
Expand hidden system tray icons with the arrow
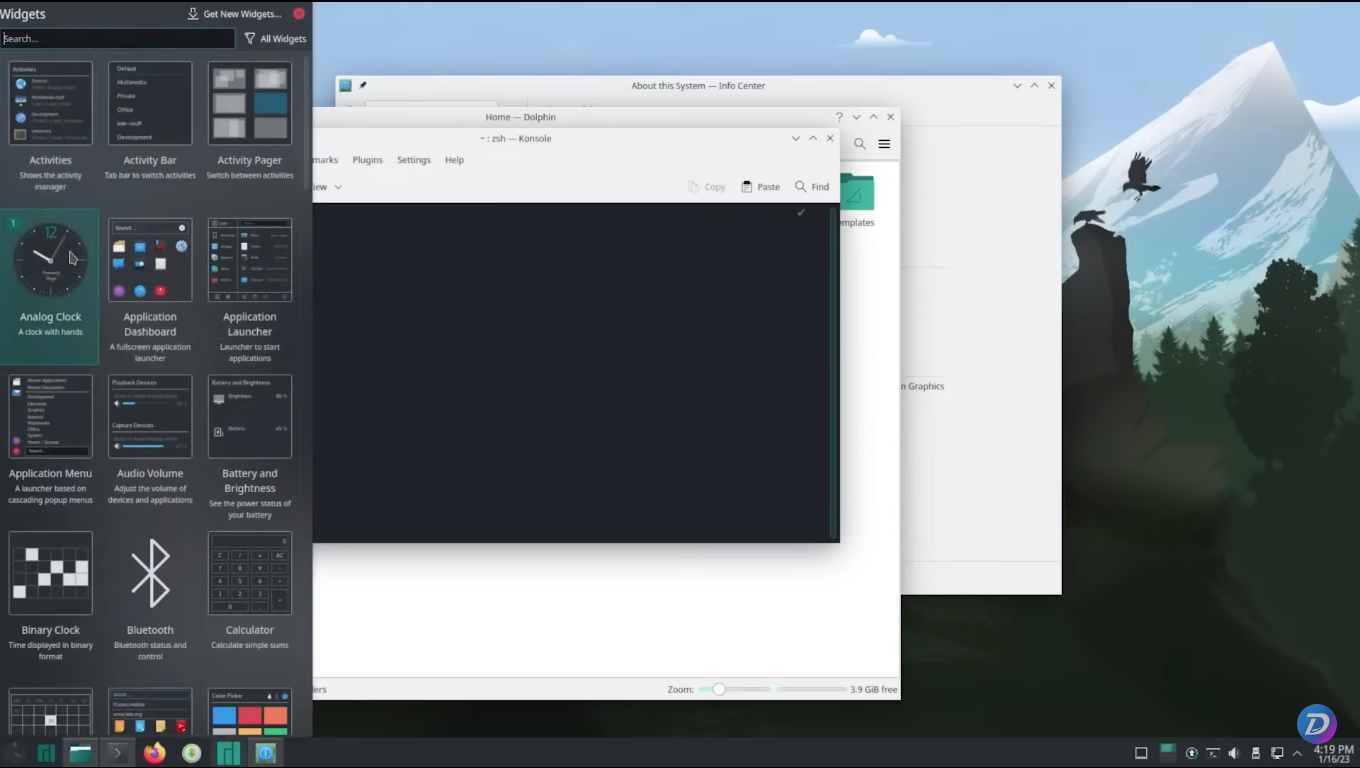pyautogui.click(x=1297, y=752)
